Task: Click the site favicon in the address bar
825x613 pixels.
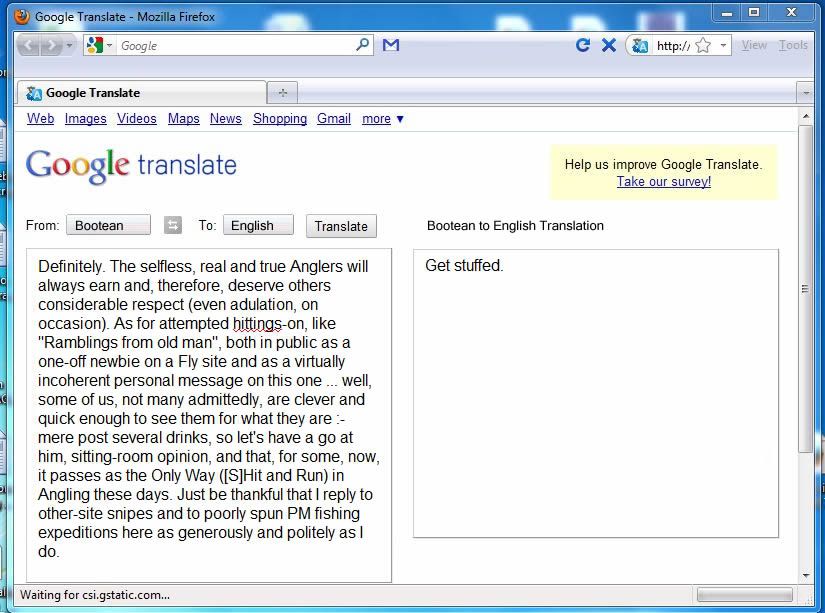Action: (640, 46)
